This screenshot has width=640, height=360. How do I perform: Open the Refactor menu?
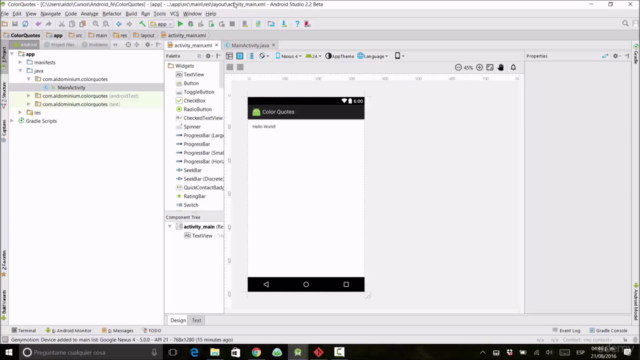112,13
